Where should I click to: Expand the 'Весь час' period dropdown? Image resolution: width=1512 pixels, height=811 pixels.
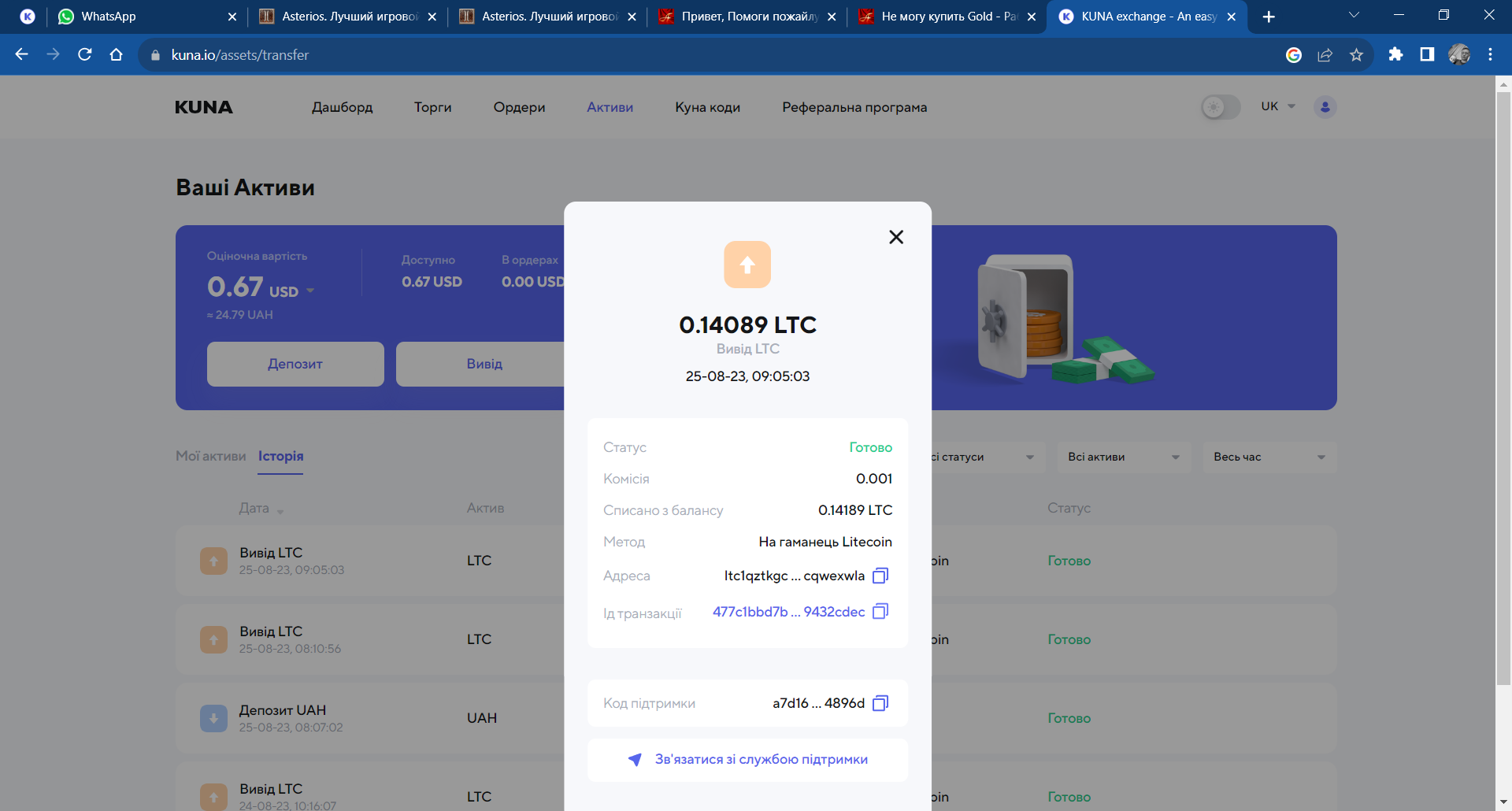1269,457
